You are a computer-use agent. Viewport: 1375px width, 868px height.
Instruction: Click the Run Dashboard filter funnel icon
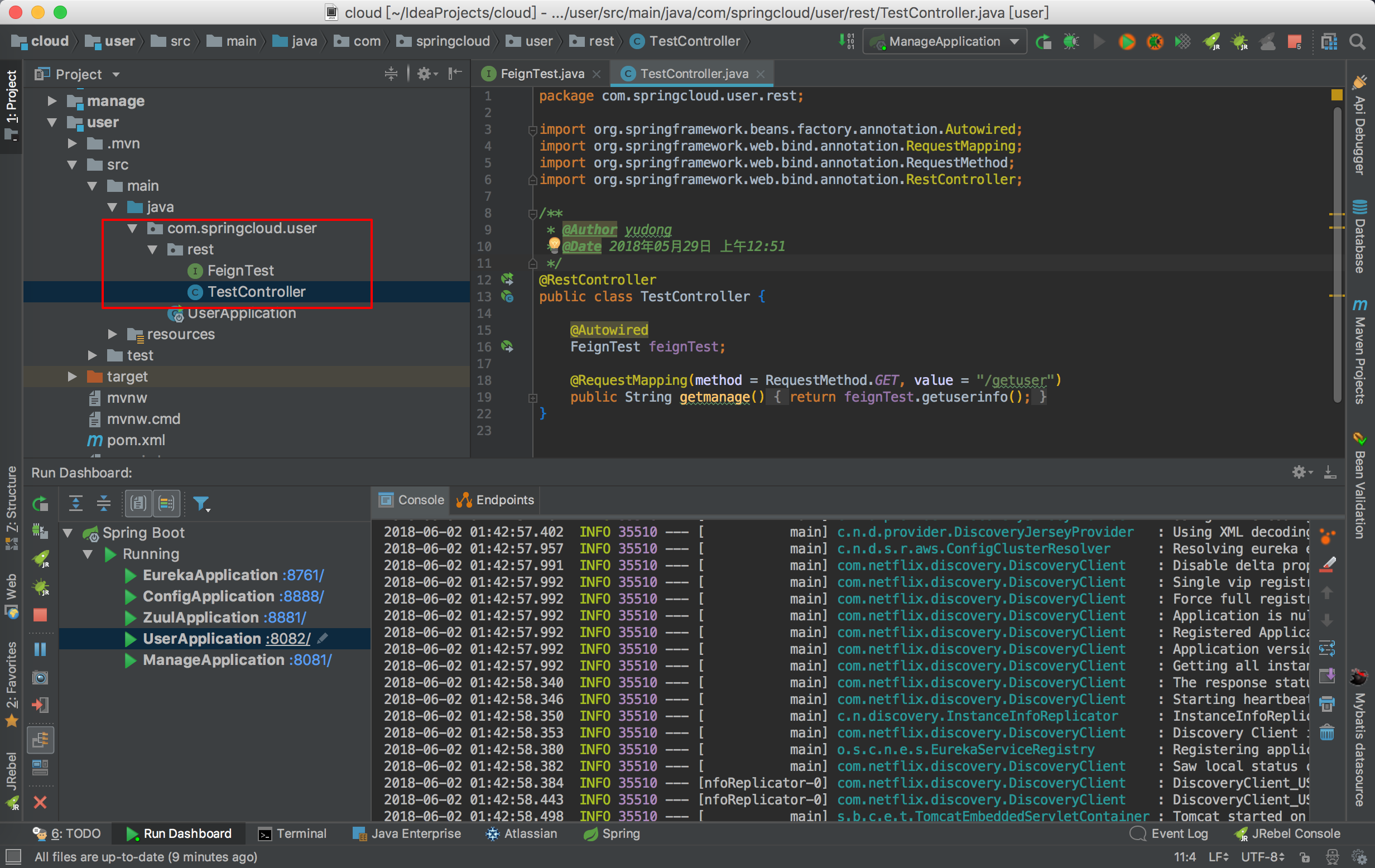click(x=201, y=503)
